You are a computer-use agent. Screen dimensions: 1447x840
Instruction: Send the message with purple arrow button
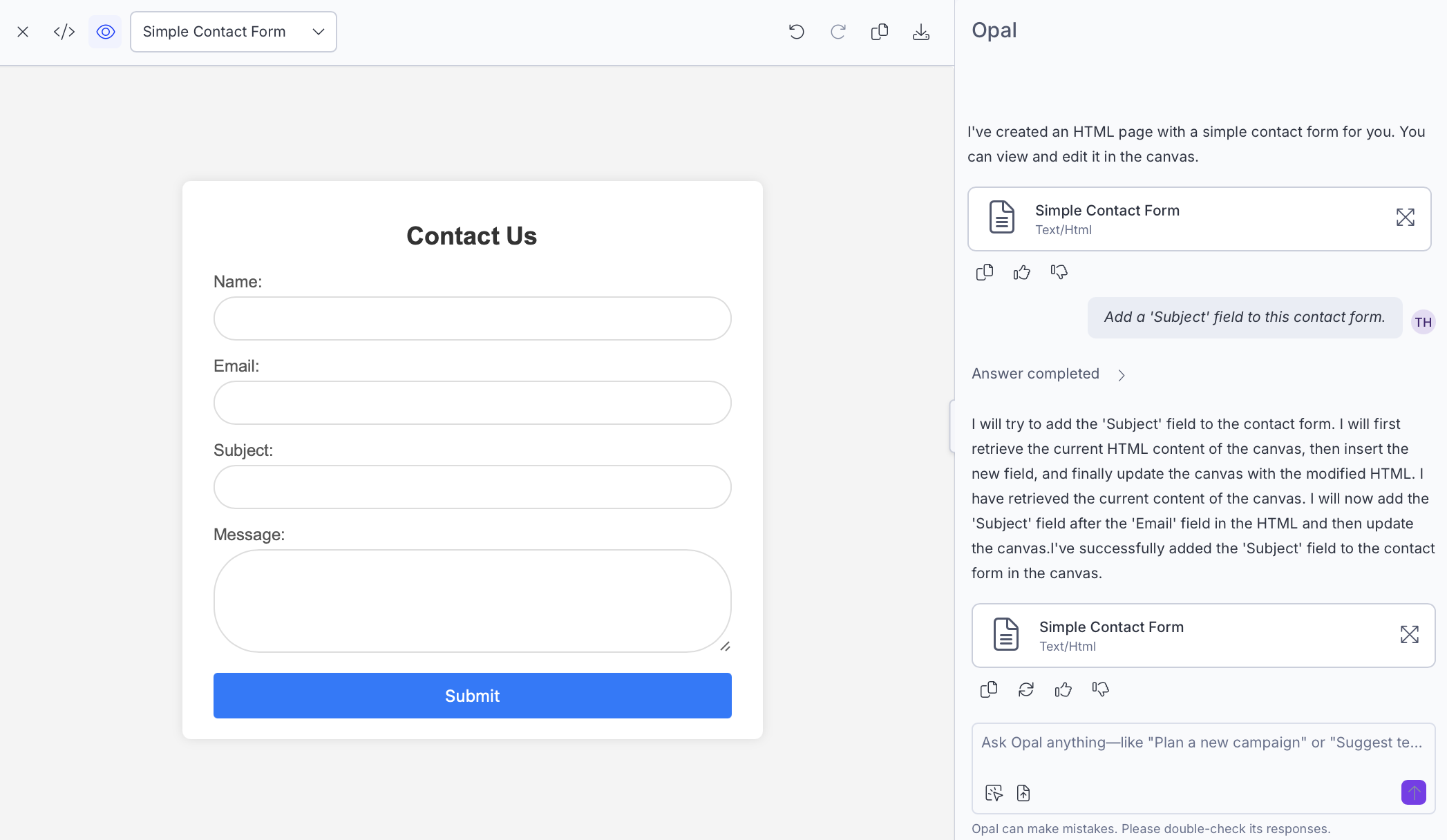tap(1413, 792)
